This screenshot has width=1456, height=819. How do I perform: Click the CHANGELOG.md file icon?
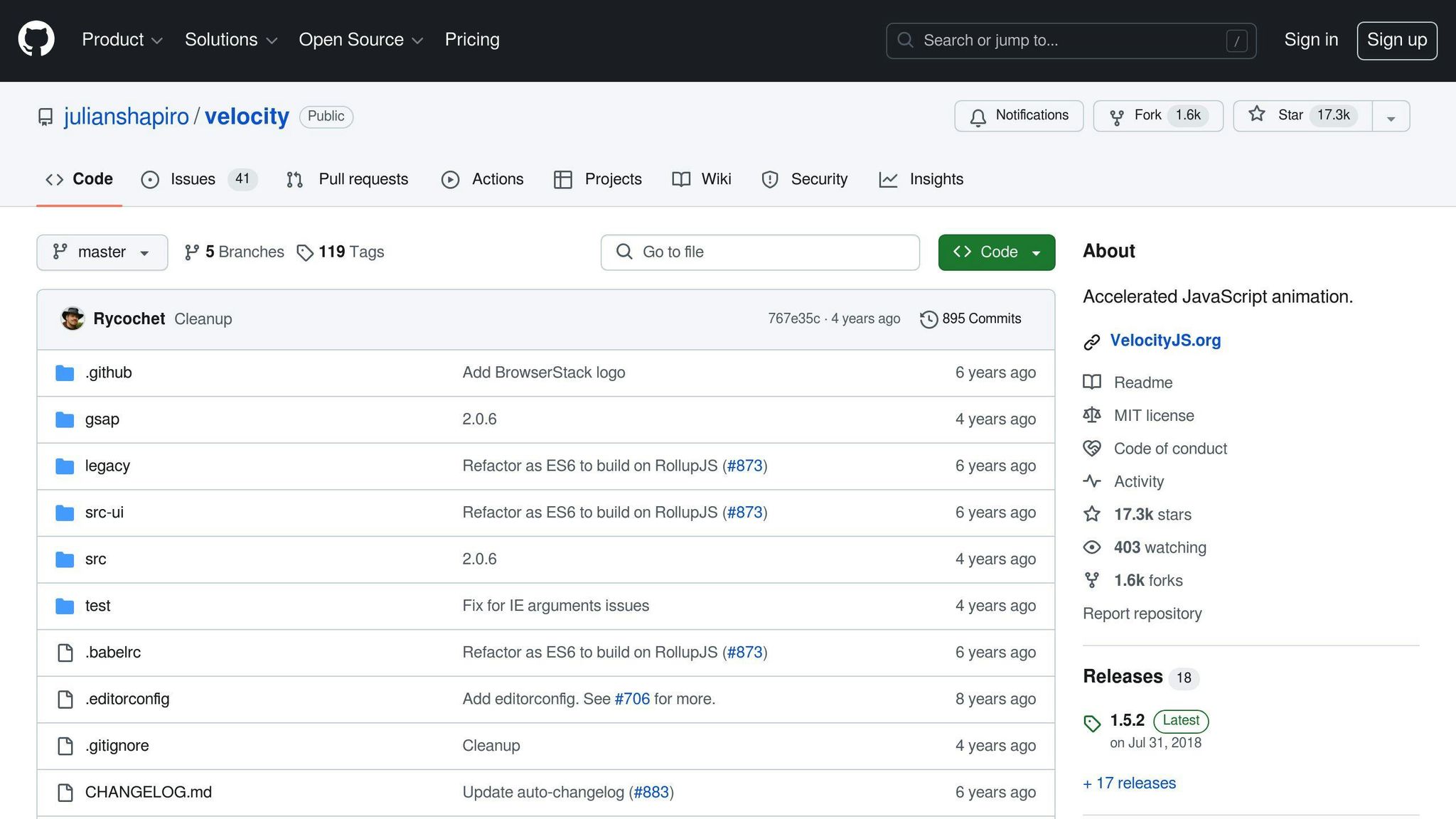click(x=65, y=792)
